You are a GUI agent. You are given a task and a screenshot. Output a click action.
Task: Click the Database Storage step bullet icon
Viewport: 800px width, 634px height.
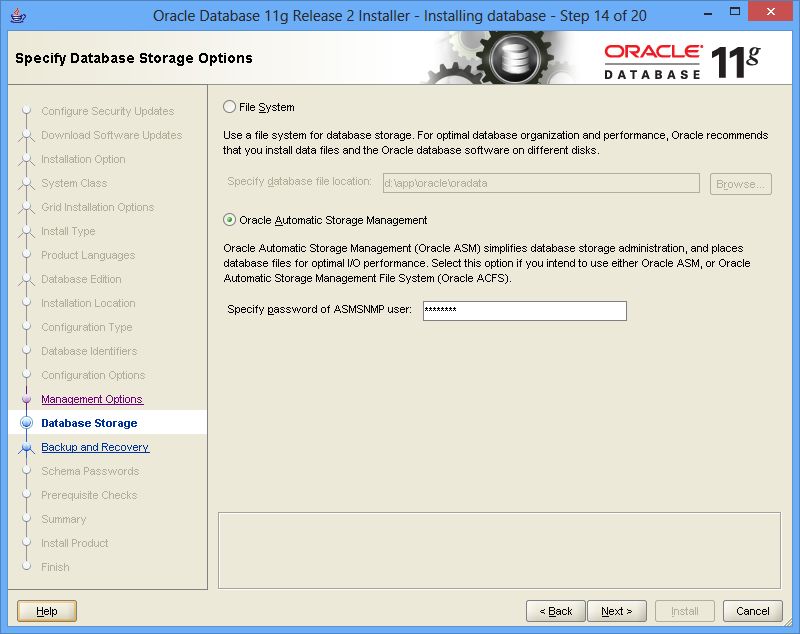point(27,422)
